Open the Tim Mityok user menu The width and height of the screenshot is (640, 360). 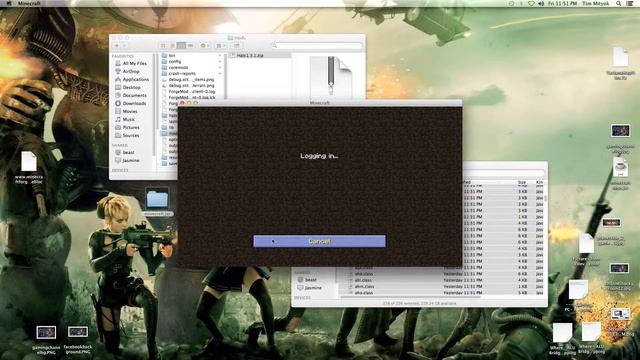coord(596,3)
